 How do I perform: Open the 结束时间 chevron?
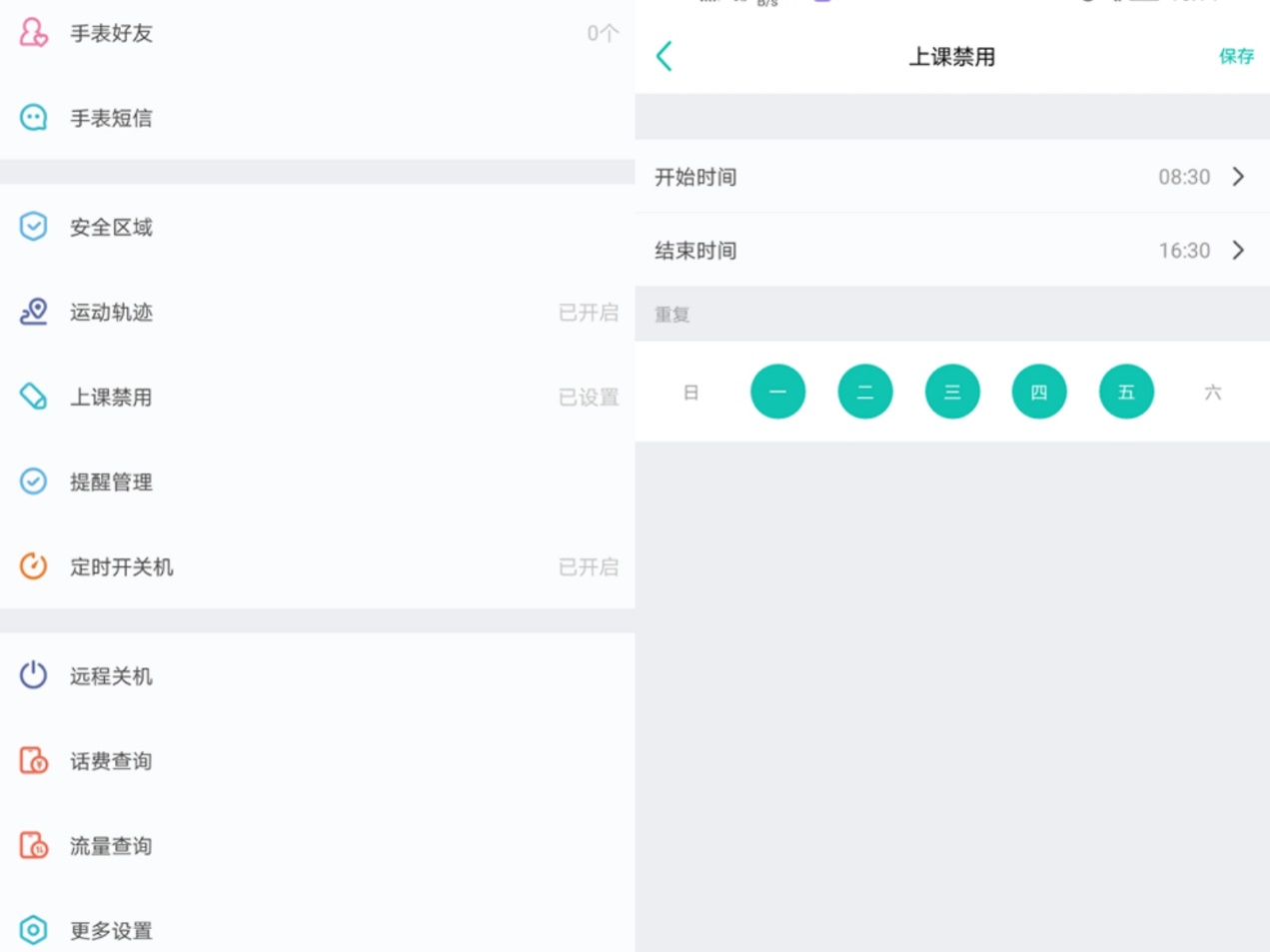(1238, 250)
